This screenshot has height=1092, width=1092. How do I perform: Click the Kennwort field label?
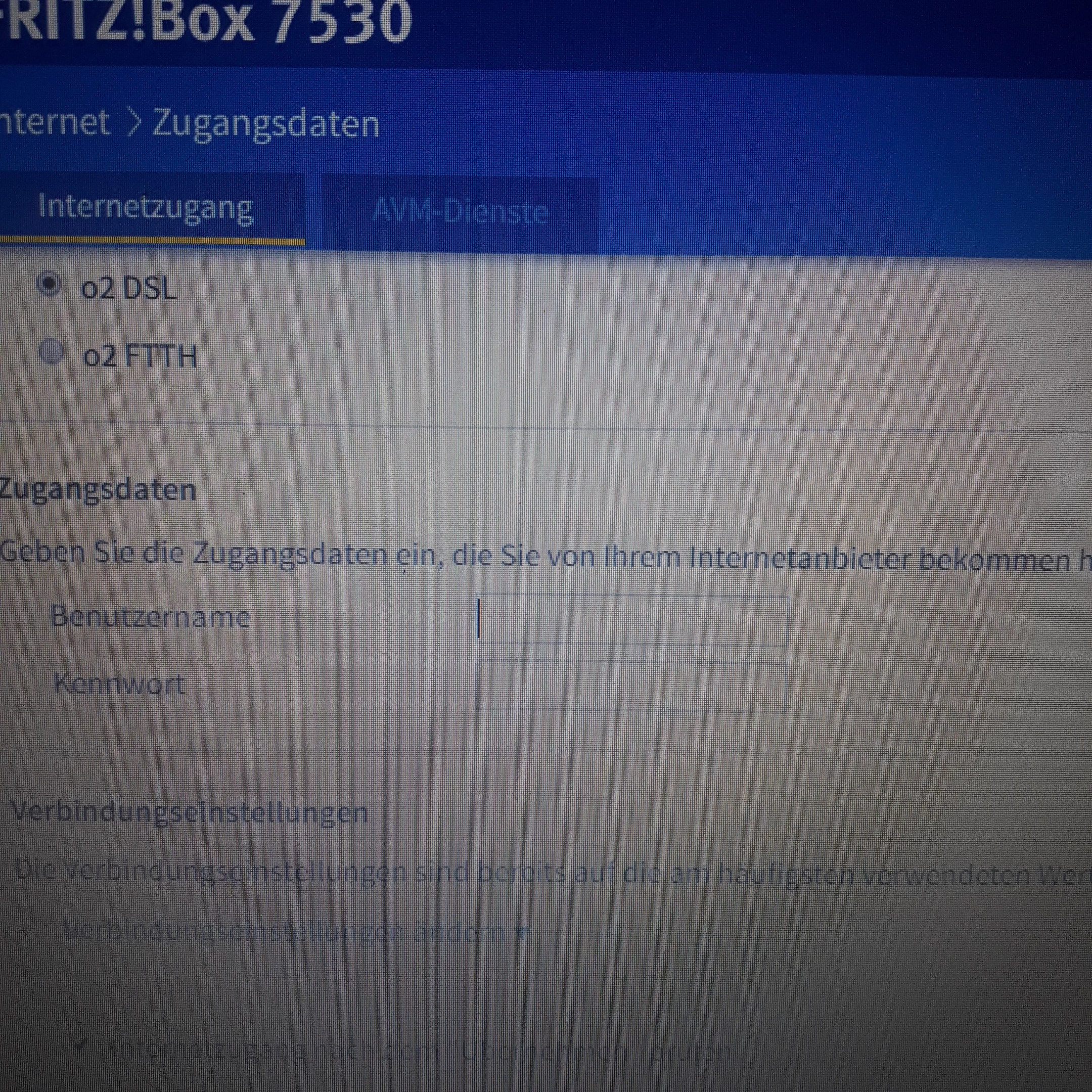tap(119, 685)
